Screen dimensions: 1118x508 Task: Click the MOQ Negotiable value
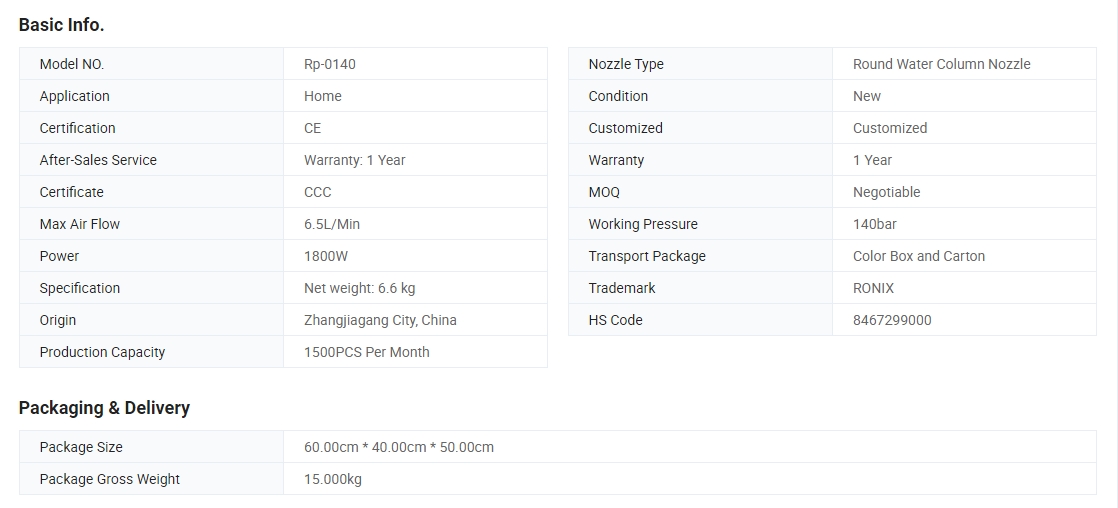click(886, 192)
